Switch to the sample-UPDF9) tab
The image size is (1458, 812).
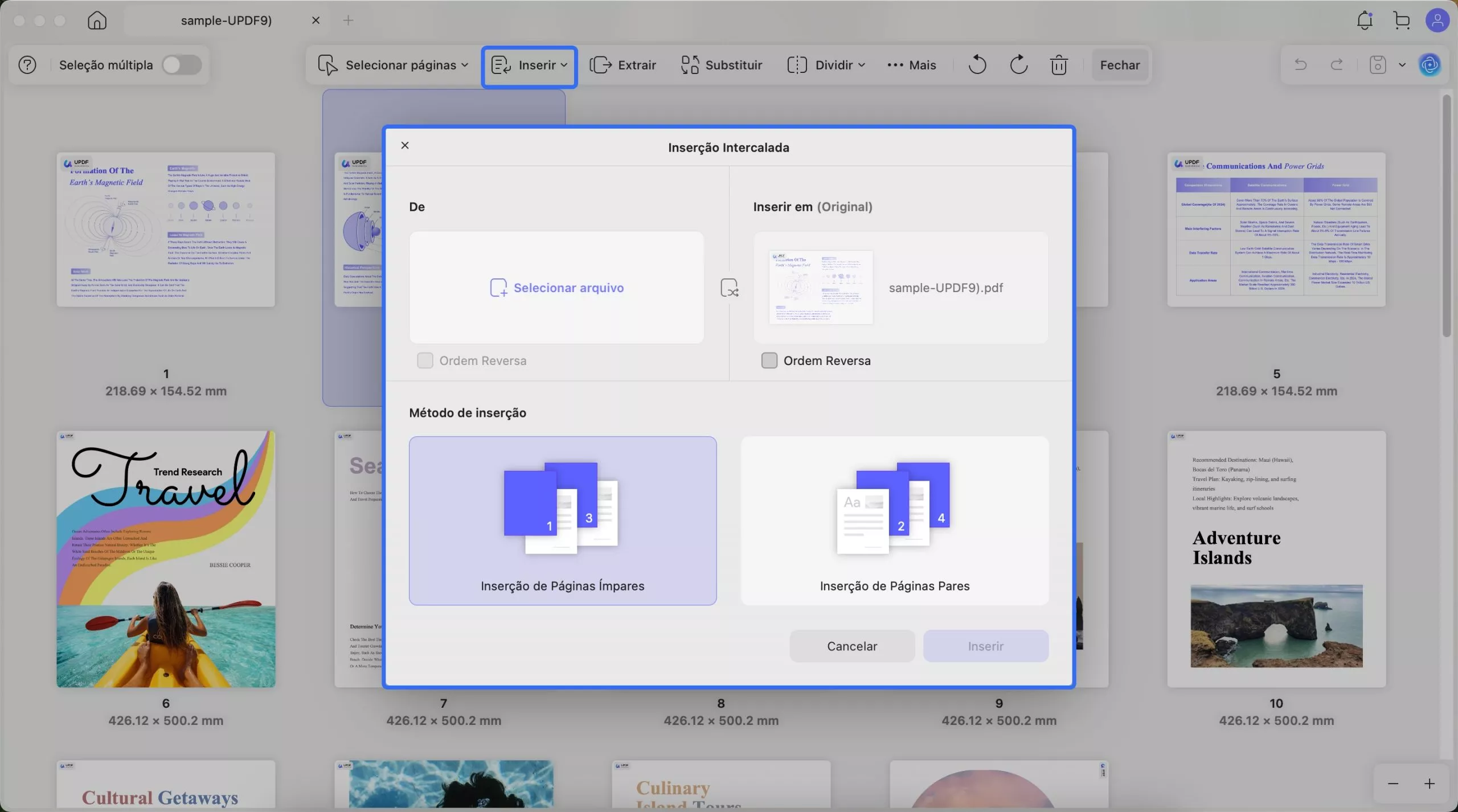click(x=226, y=20)
